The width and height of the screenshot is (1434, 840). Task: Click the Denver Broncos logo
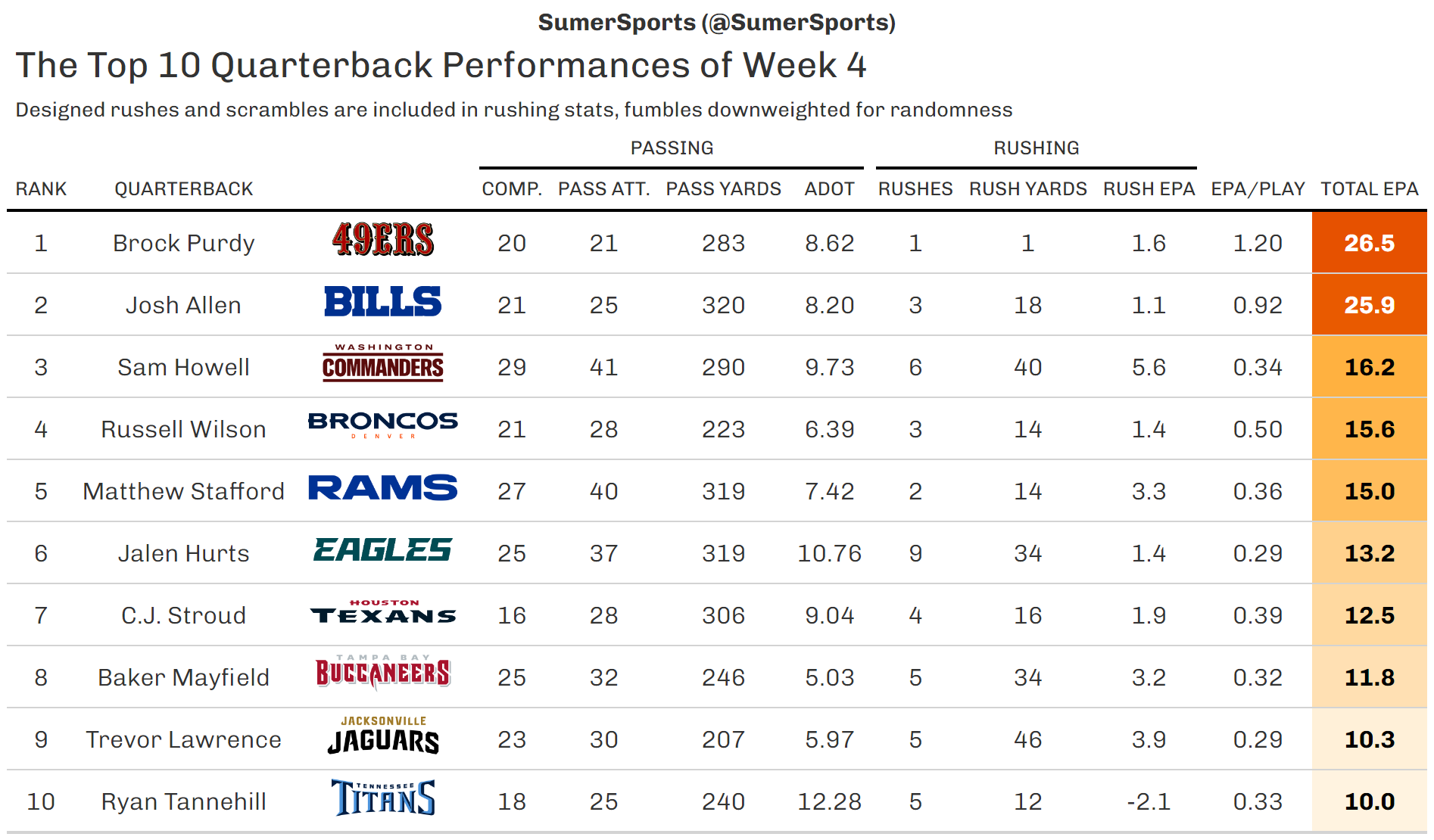[x=383, y=425]
